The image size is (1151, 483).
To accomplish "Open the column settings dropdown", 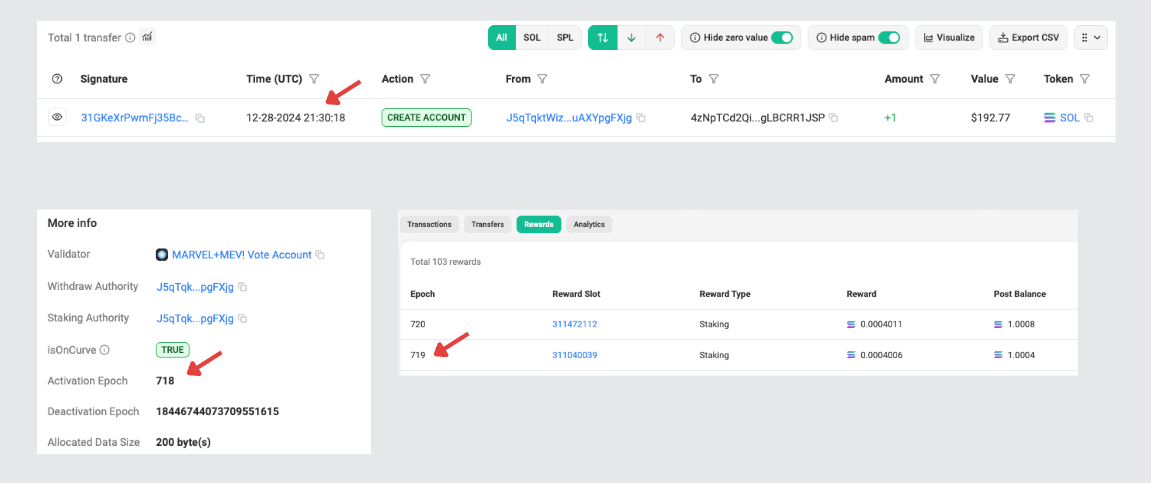I will pos(1091,37).
